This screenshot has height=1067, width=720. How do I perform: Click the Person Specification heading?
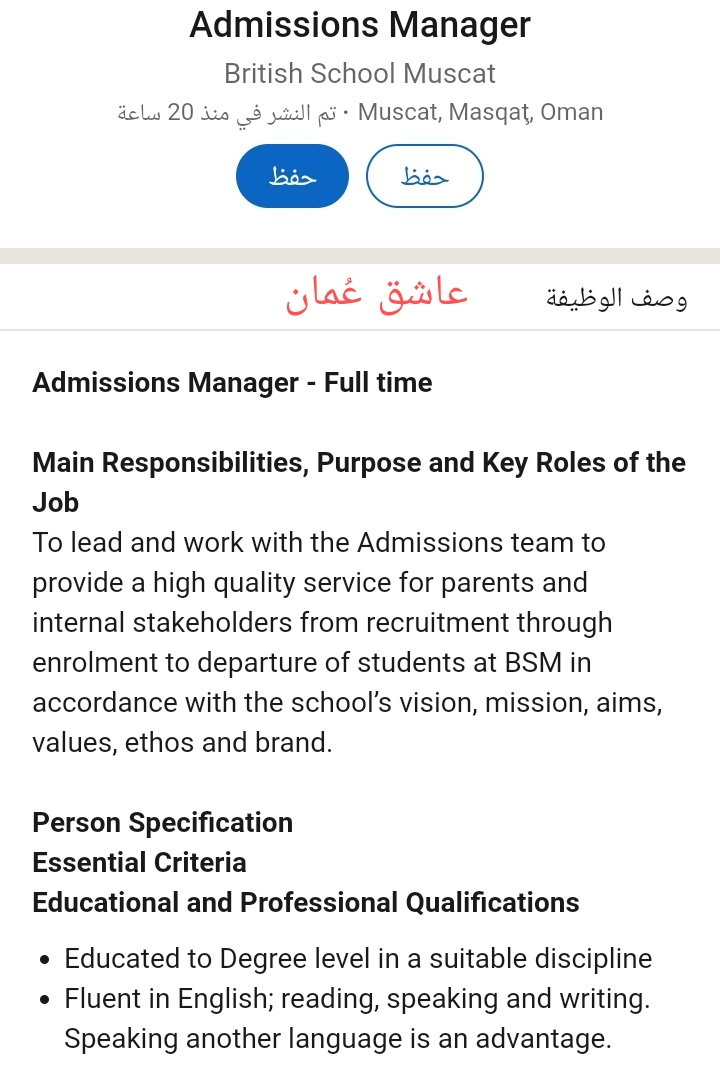pyautogui.click(x=163, y=822)
